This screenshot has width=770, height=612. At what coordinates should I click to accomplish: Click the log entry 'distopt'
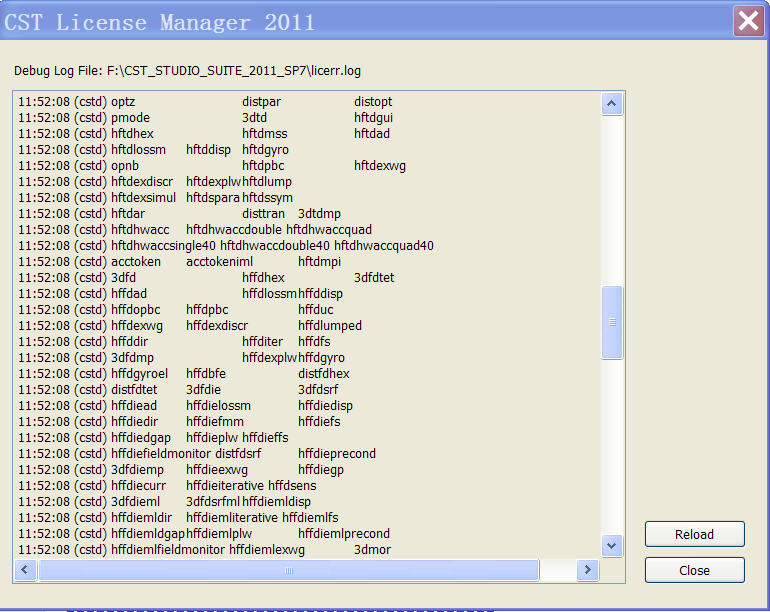pos(373,102)
